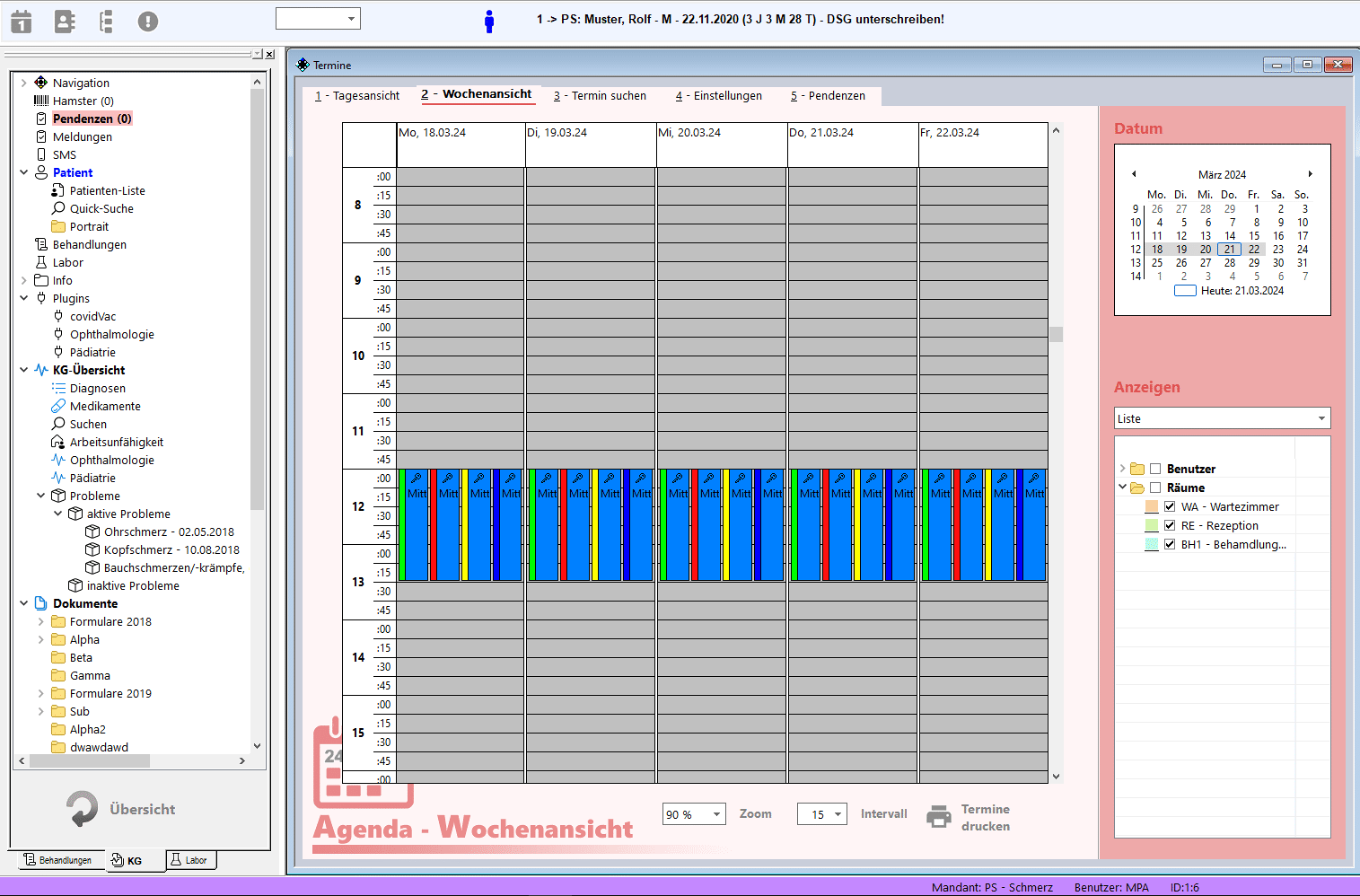1360x896 pixels.
Task: Uncheck WA - Wartezimmer room
Action: point(1170,506)
